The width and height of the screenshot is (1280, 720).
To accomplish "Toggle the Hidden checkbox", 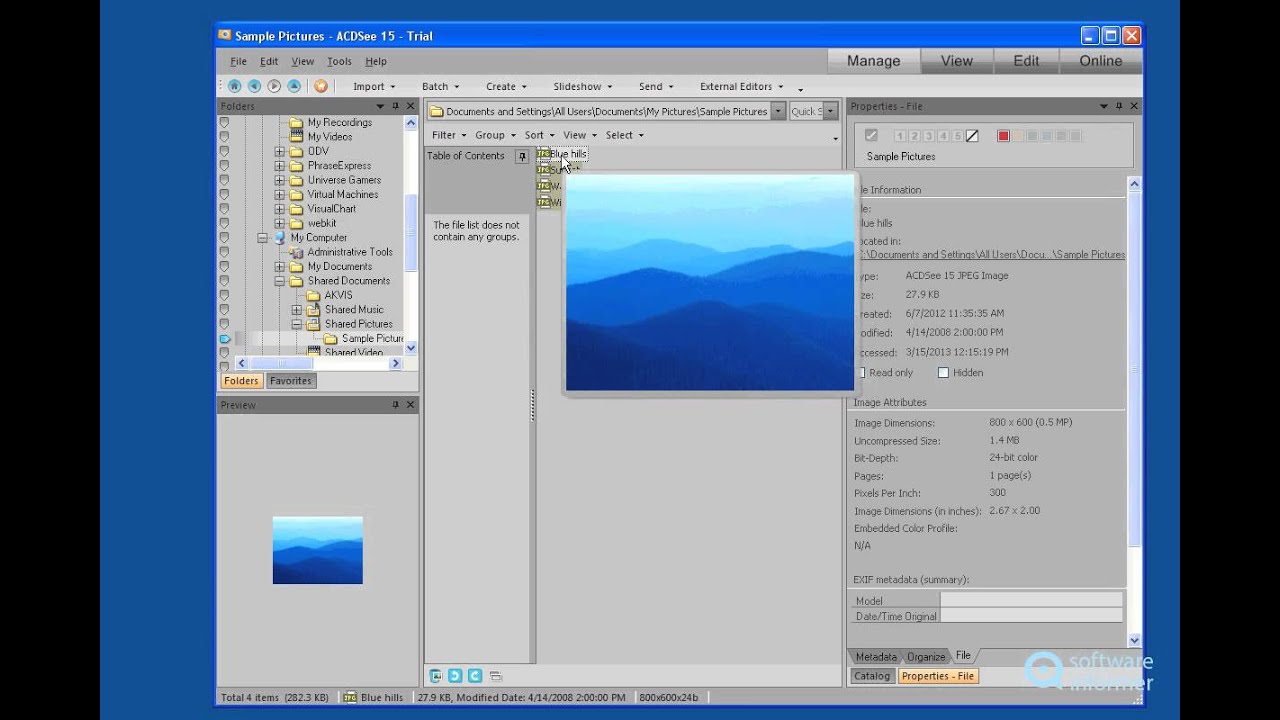I will coord(943,373).
